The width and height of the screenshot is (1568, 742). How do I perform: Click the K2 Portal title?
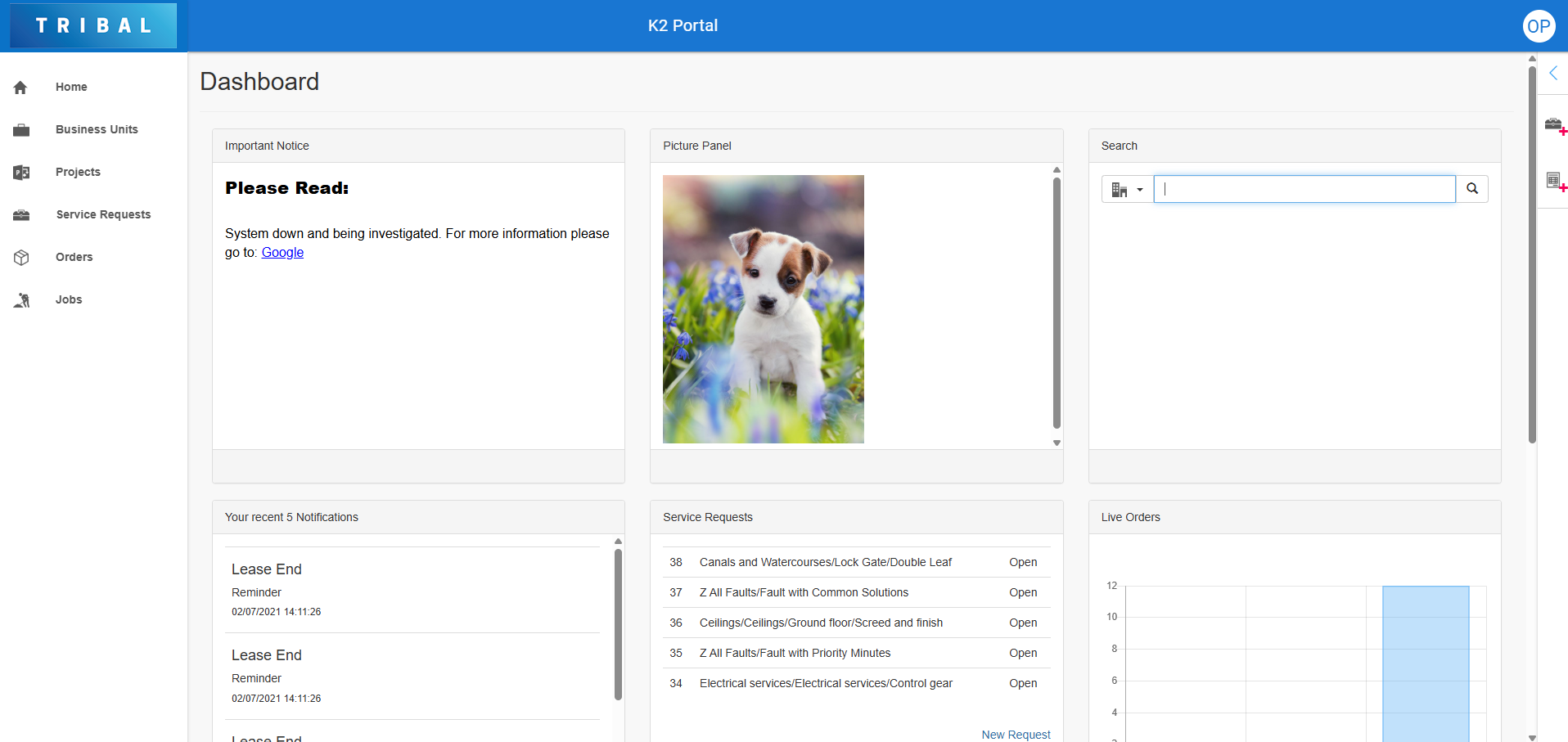[683, 25]
